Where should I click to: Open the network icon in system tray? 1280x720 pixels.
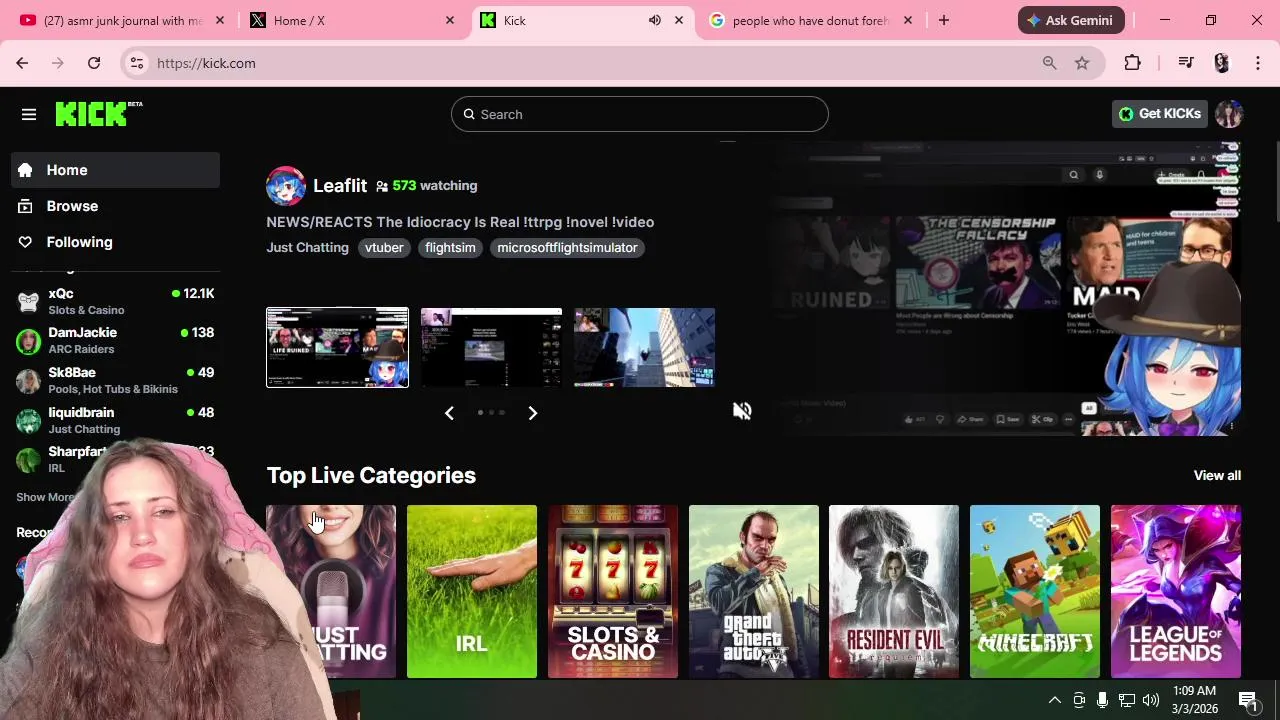click(1127, 700)
